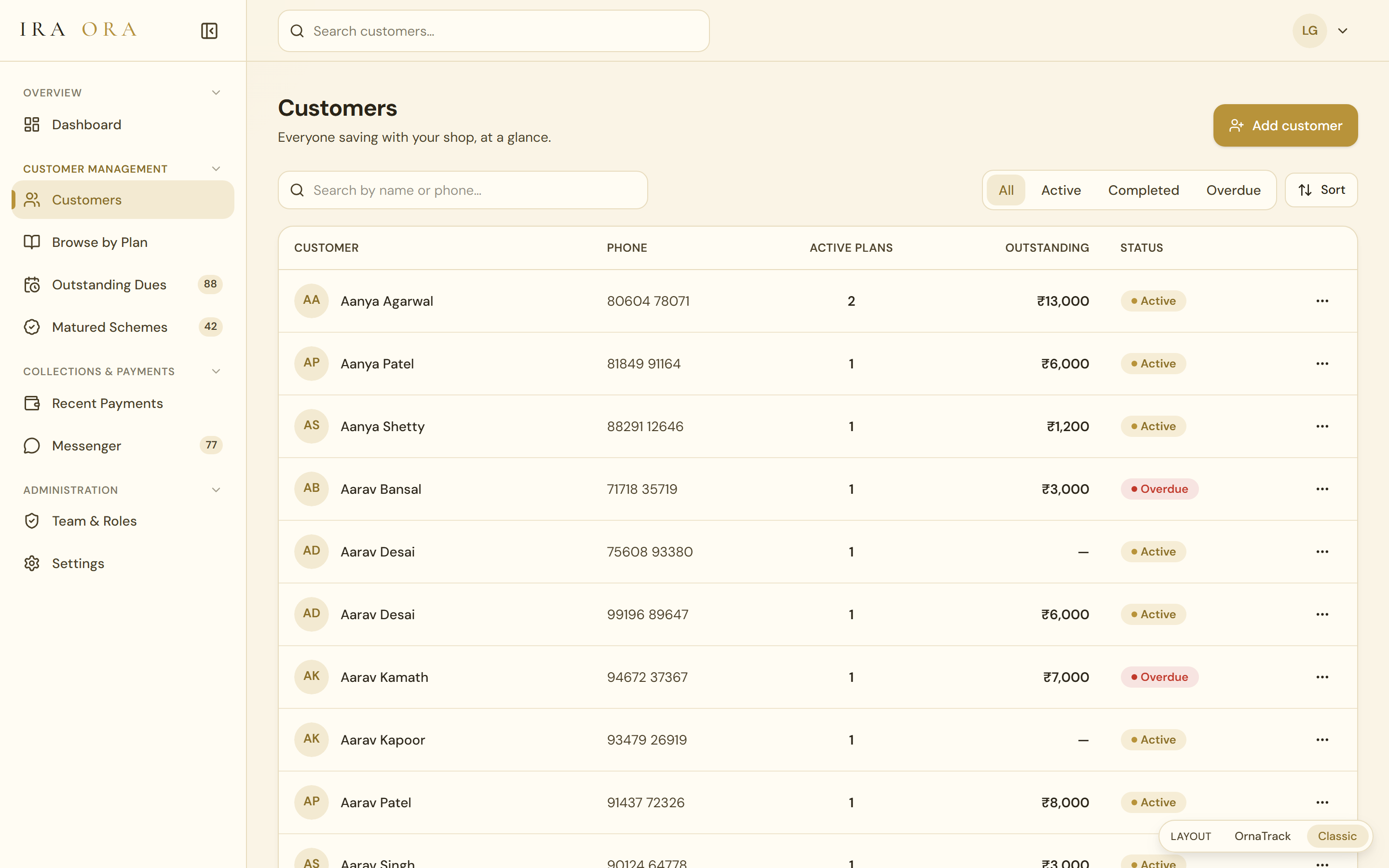
Task: Click Active status badge for Aanya Patel
Action: coord(1153,364)
